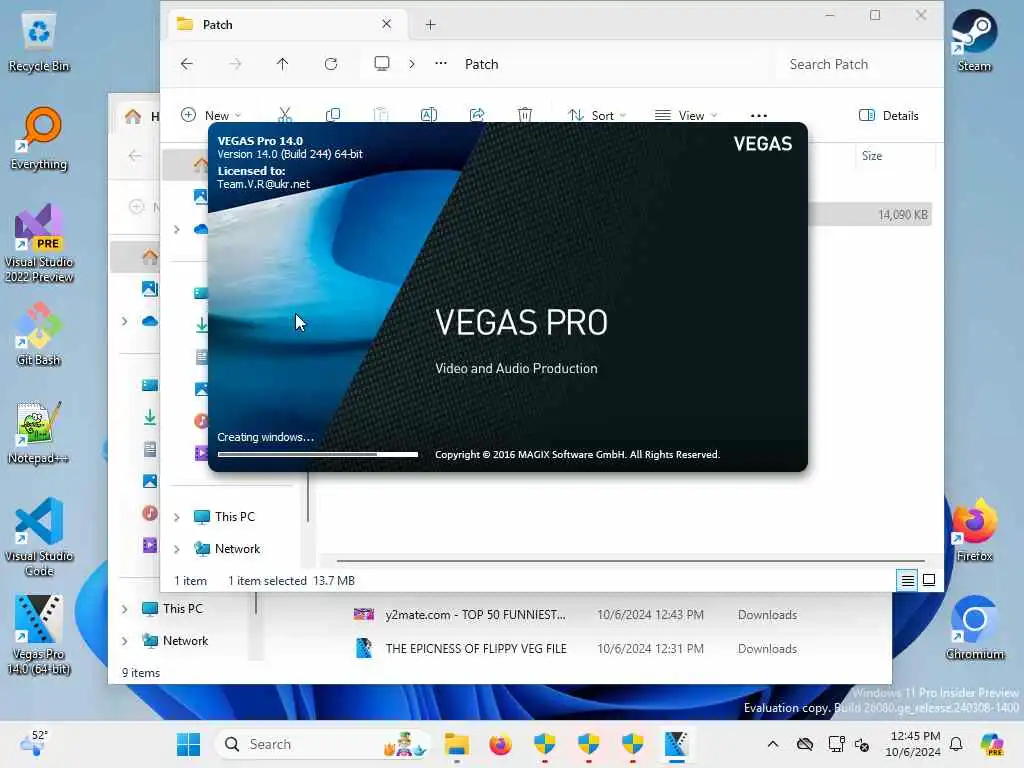
Task: Expand This PC in the back window
Action: click(x=124, y=609)
